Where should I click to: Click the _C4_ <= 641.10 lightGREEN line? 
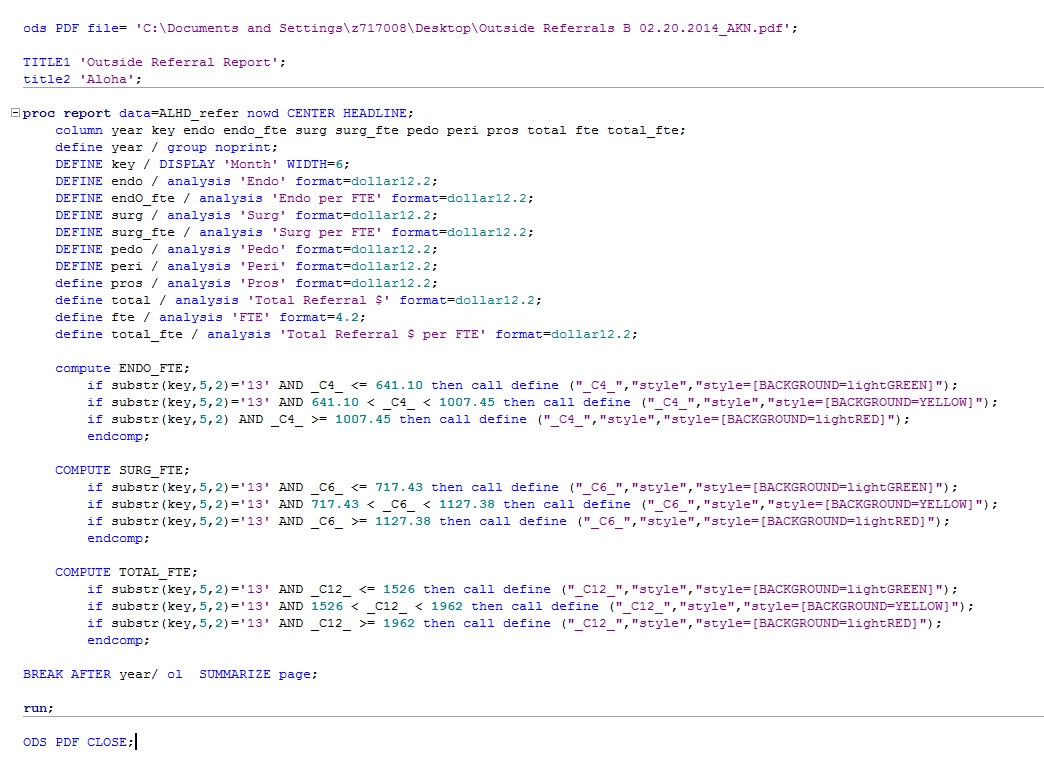click(x=523, y=386)
